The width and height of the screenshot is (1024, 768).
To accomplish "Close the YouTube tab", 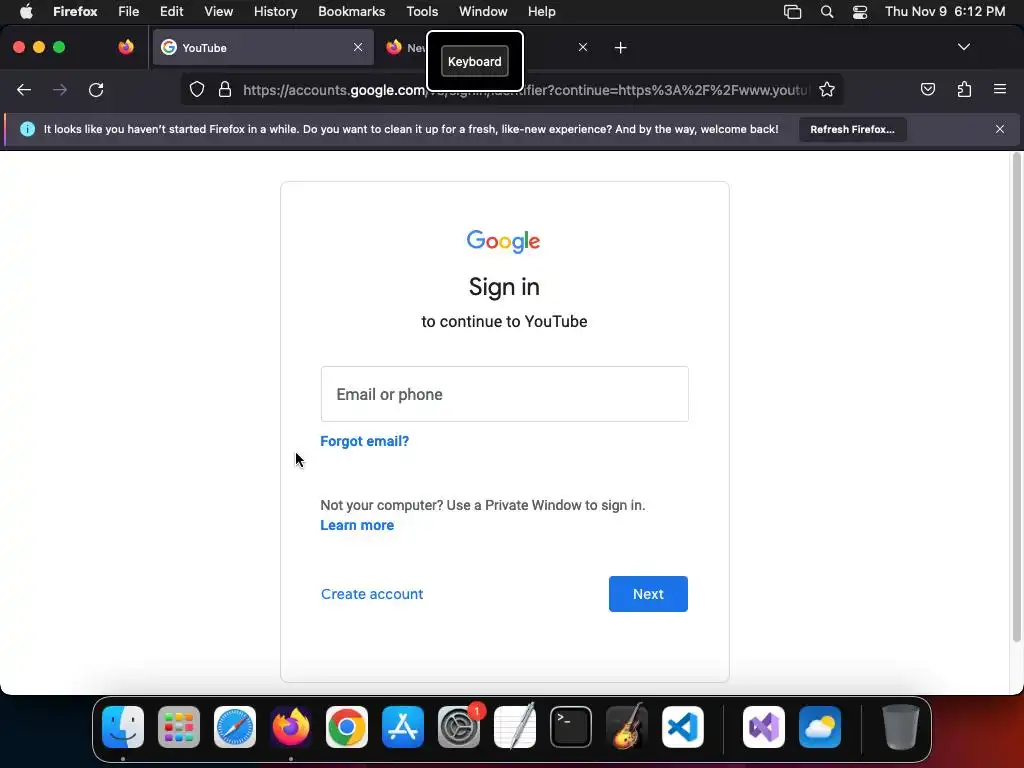I will point(358,48).
